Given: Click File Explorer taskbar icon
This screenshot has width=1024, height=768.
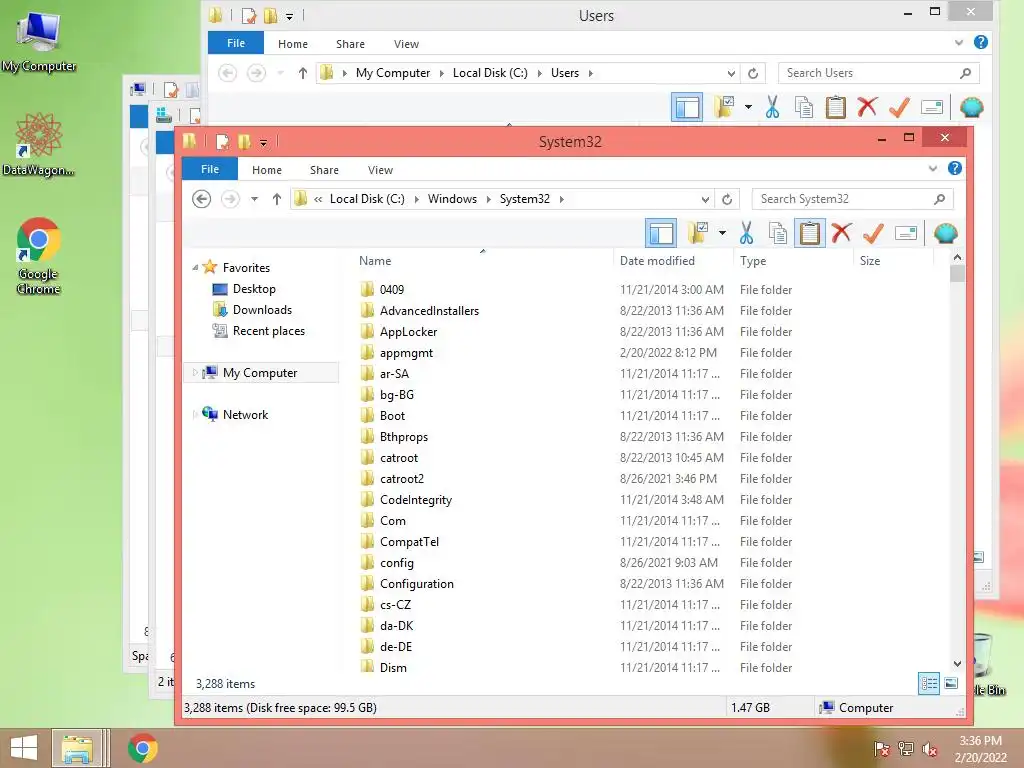Looking at the screenshot, I should (77, 748).
